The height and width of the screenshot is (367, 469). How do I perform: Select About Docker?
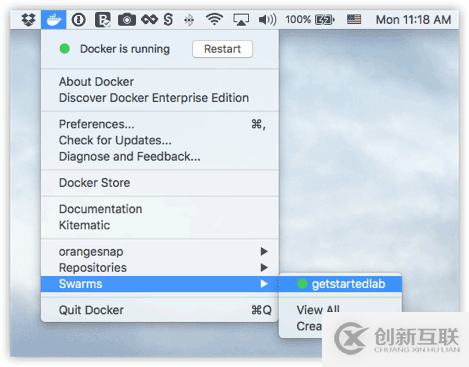[x=160, y=82]
